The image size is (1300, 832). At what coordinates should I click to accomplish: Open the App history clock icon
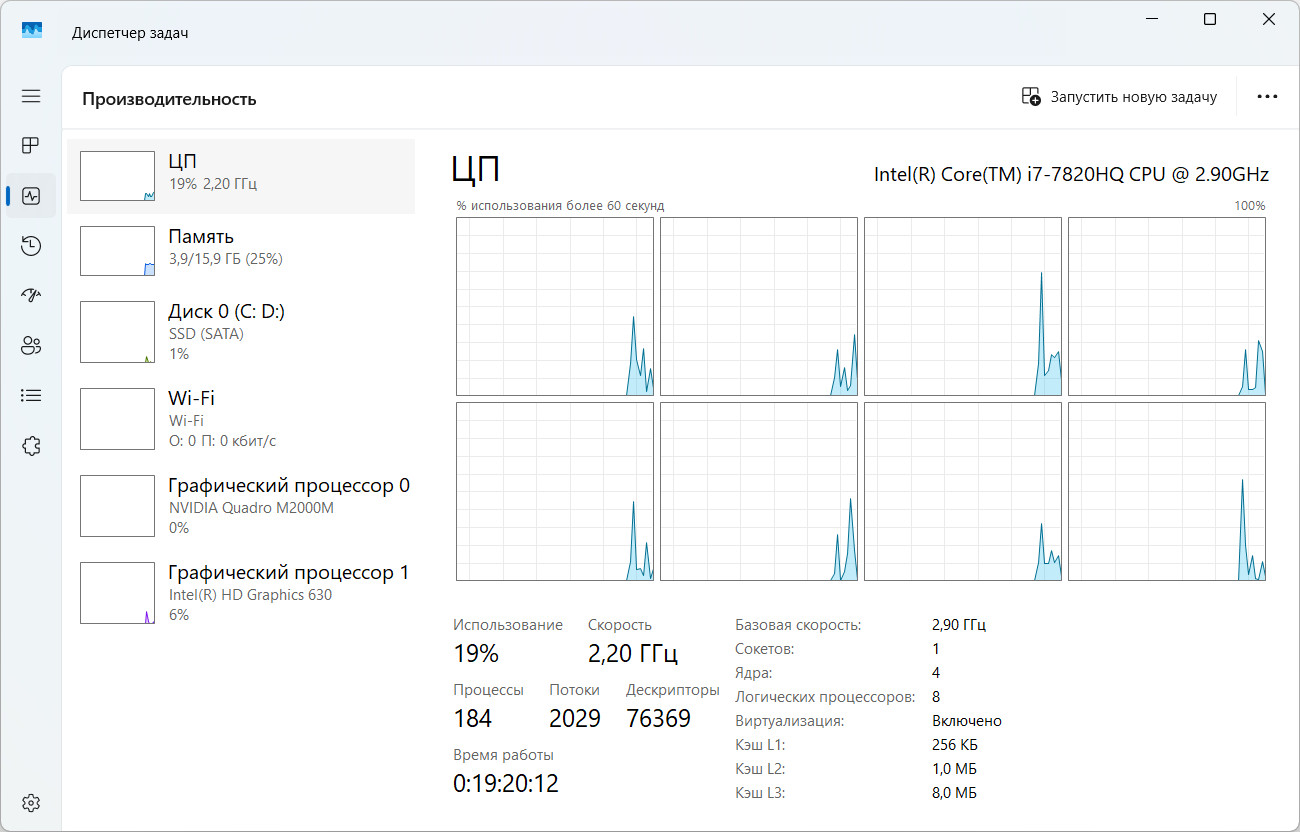pyautogui.click(x=31, y=246)
